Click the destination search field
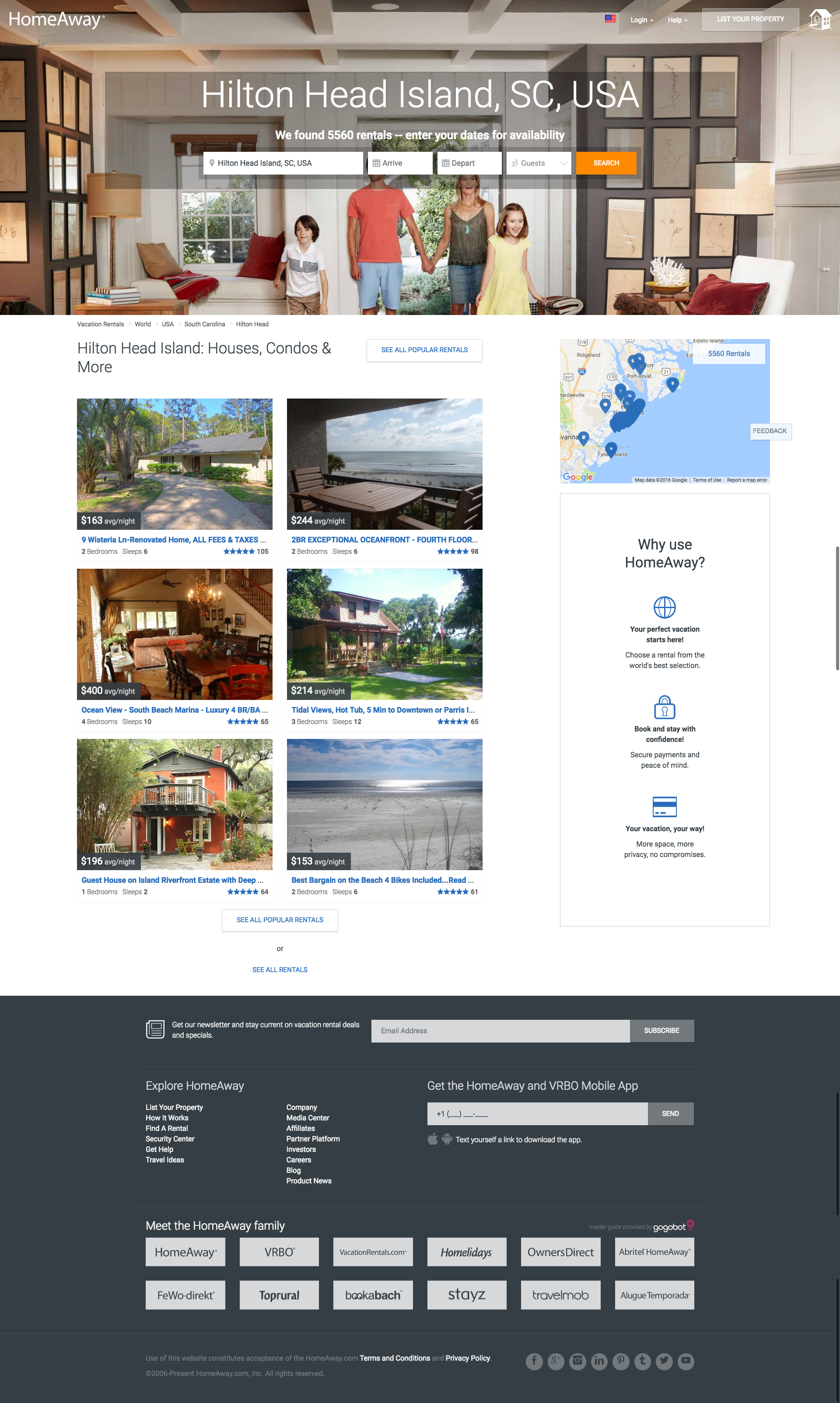The width and height of the screenshot is (840, 1403). (x=283, y=163)
